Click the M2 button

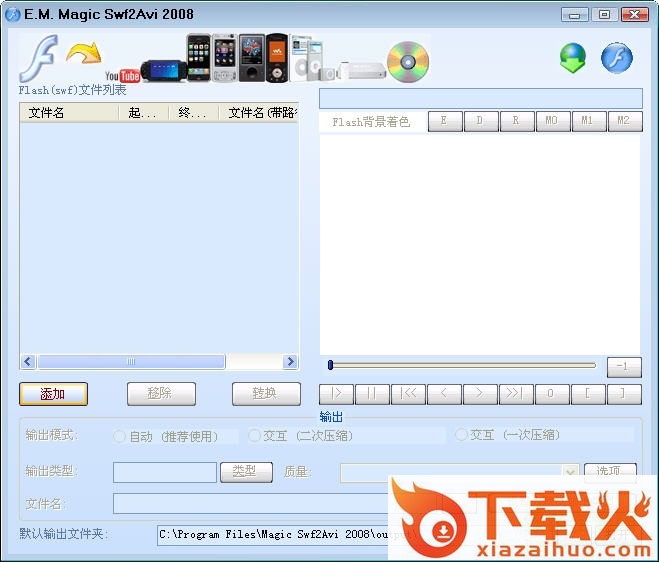tap(625, 121)
